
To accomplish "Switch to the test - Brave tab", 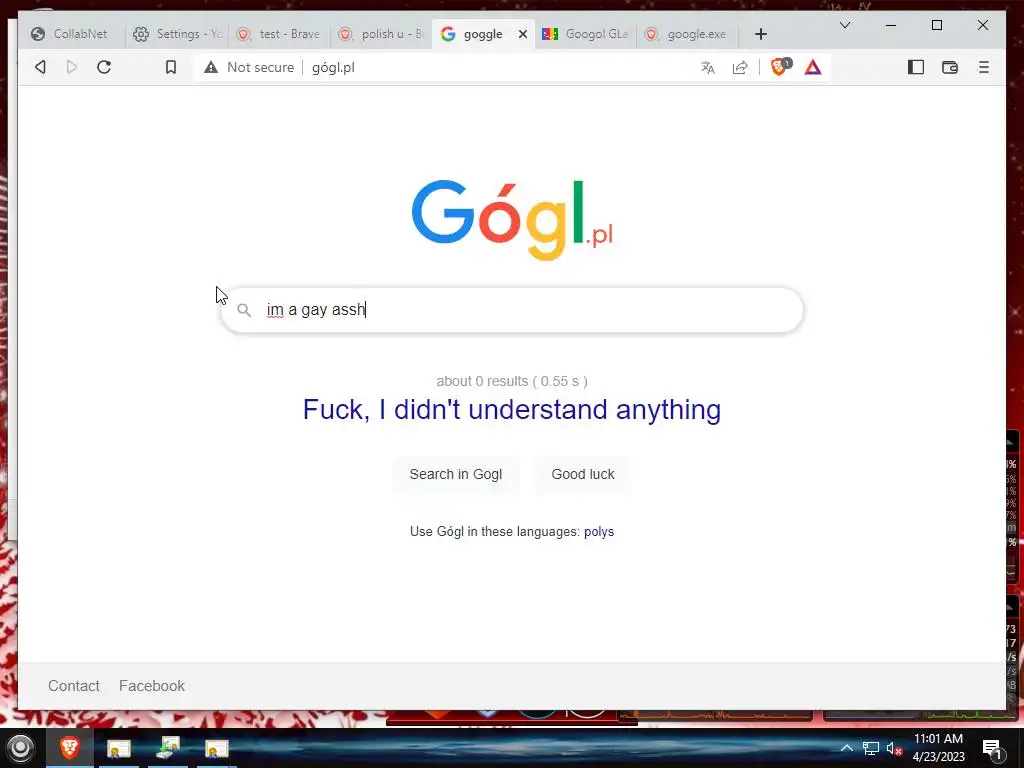I will (x=280, y=34).
